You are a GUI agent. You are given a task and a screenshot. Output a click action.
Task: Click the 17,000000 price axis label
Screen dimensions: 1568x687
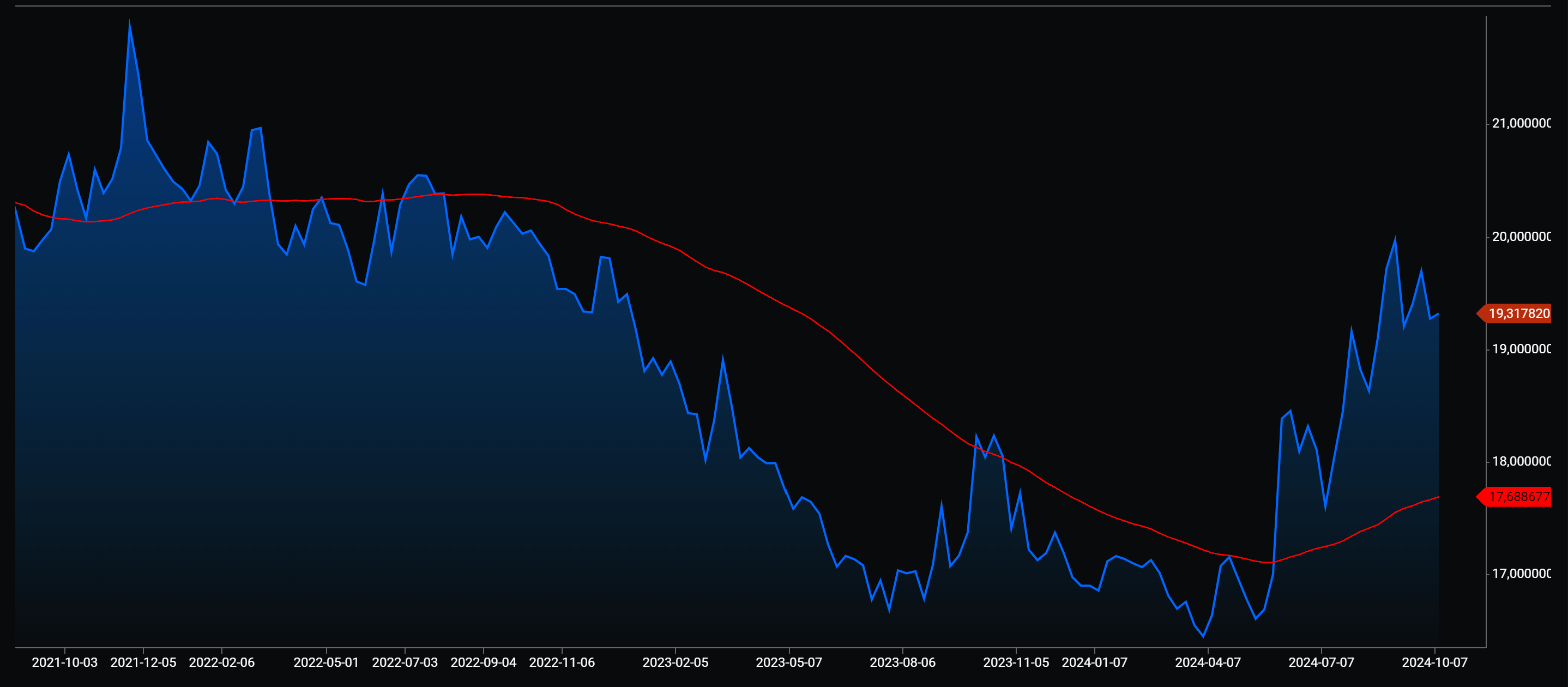coord(1521,574)
